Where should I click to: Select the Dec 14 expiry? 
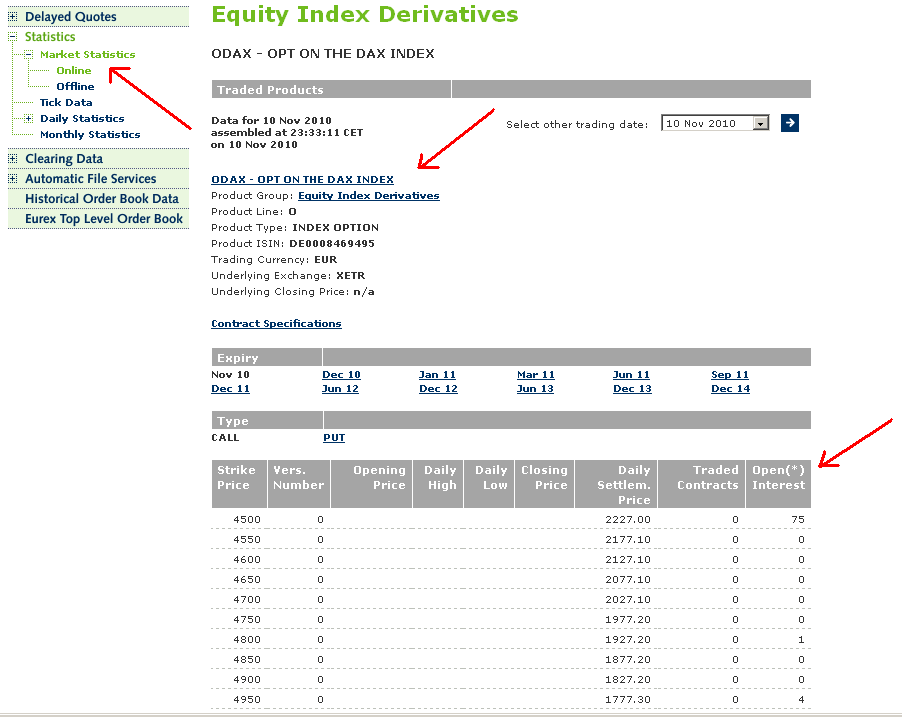[x=731, y=389]
